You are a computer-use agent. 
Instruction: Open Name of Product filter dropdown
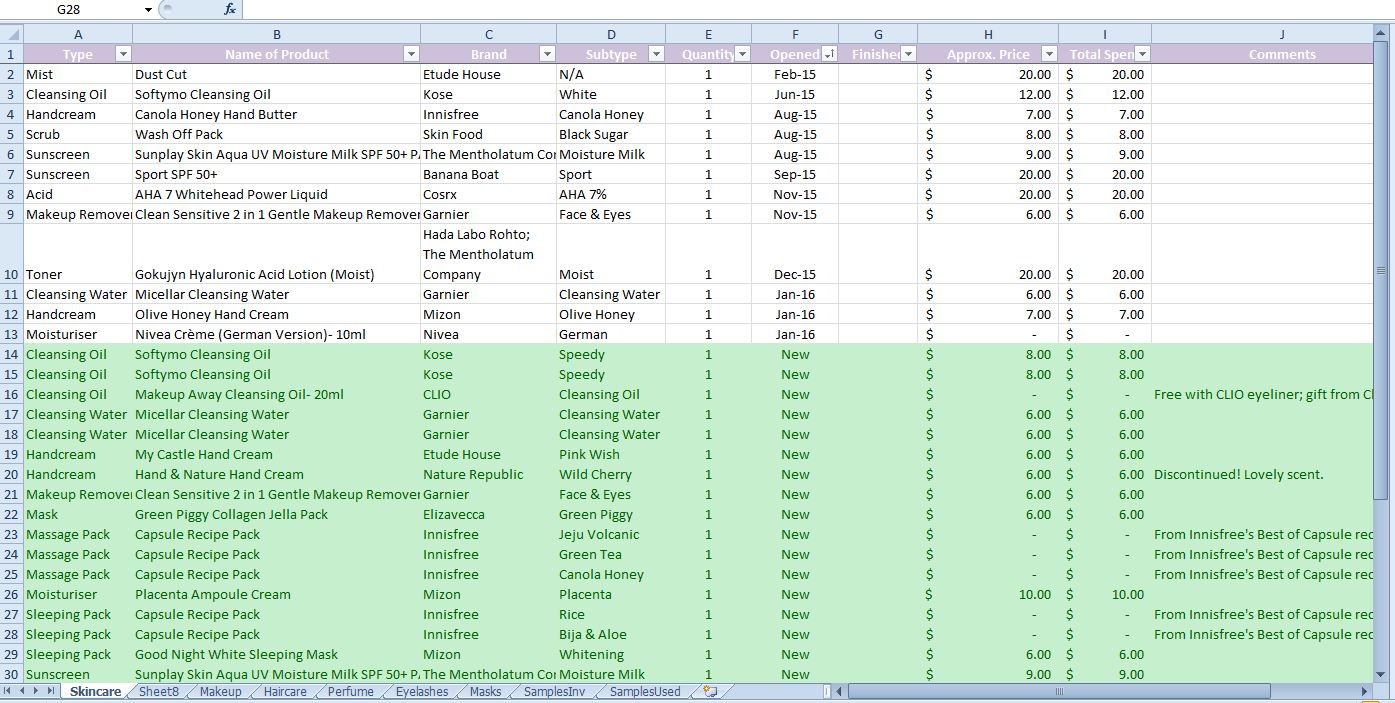click(x=411, y=54)
